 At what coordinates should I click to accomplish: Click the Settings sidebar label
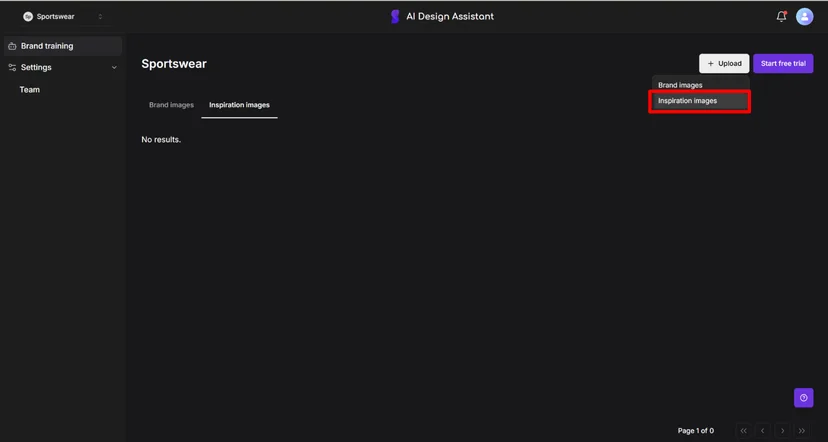point(36,68)
